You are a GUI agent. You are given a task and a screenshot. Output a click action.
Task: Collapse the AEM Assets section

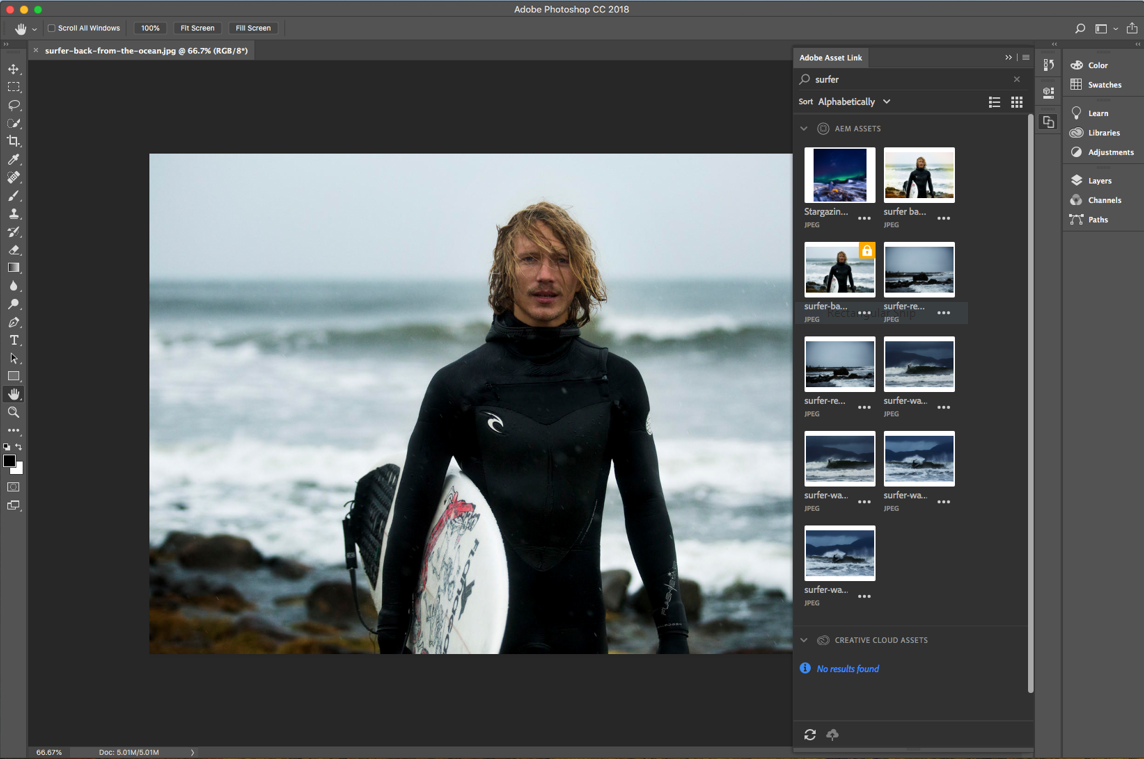pos(804,129)
